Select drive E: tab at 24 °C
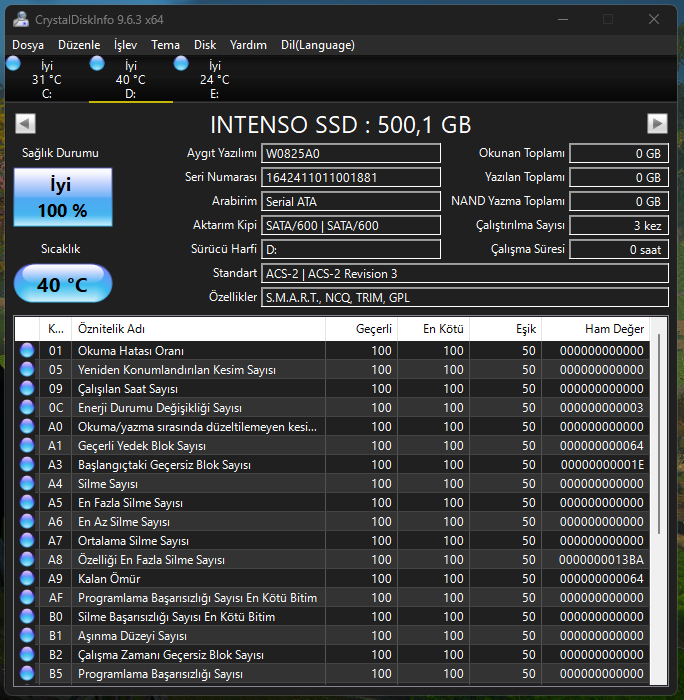Viewport: 684px width, 700px height. 214,79
